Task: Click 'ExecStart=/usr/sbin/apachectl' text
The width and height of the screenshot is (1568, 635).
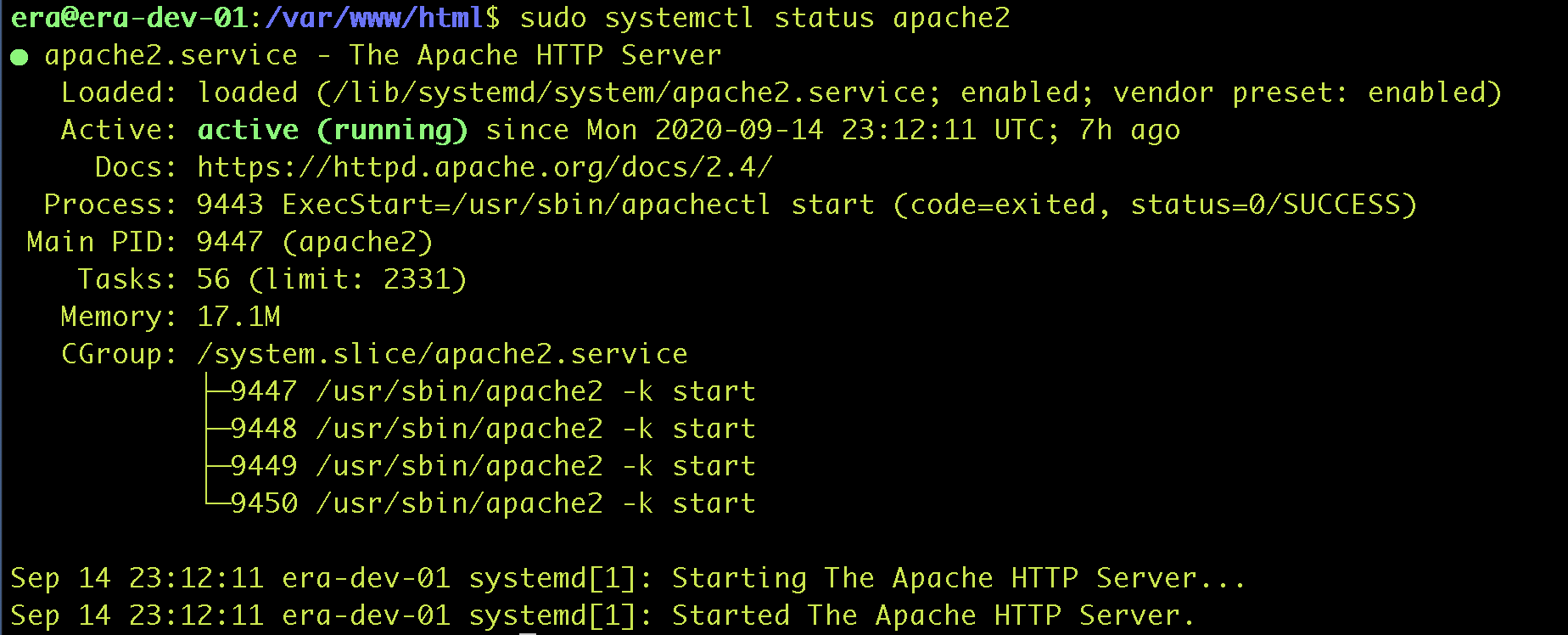Action: (x=527, y=205)
